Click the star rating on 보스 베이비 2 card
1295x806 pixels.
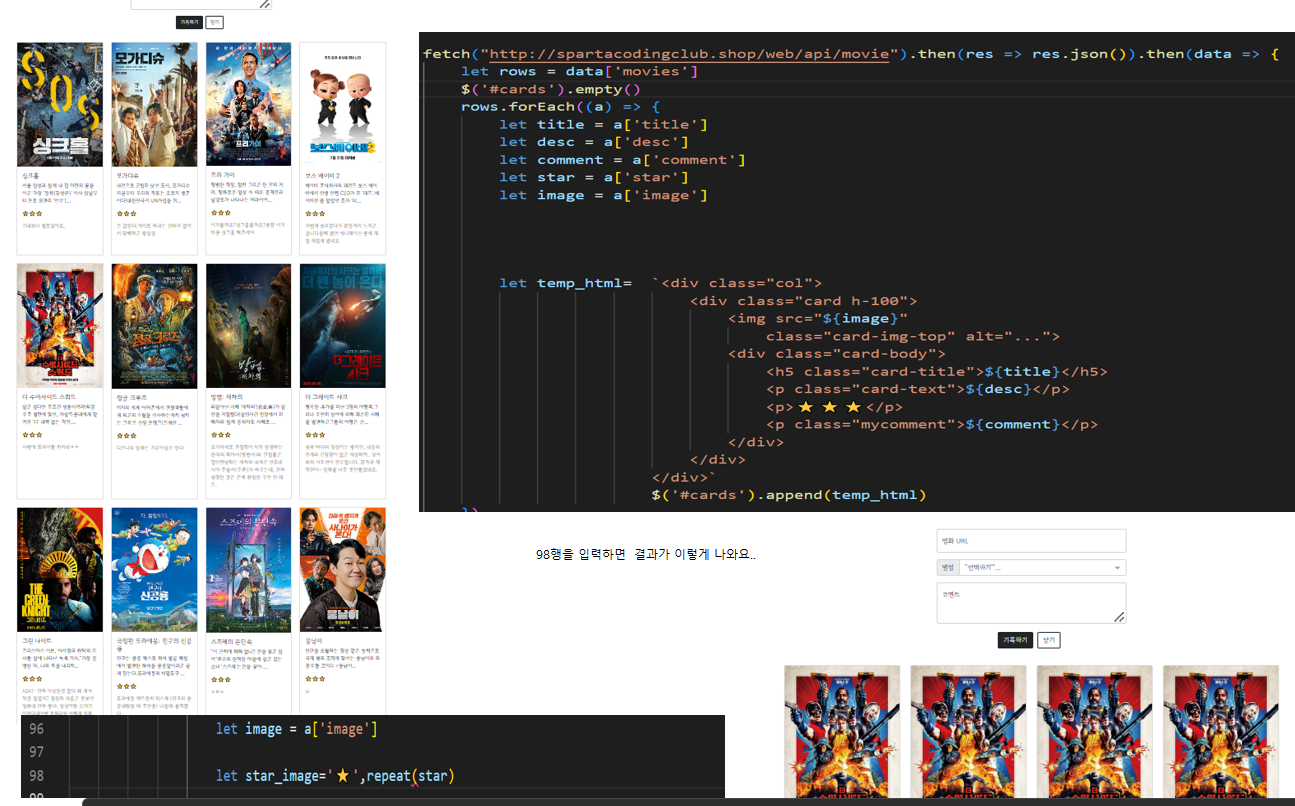click(x=313, y=213)
